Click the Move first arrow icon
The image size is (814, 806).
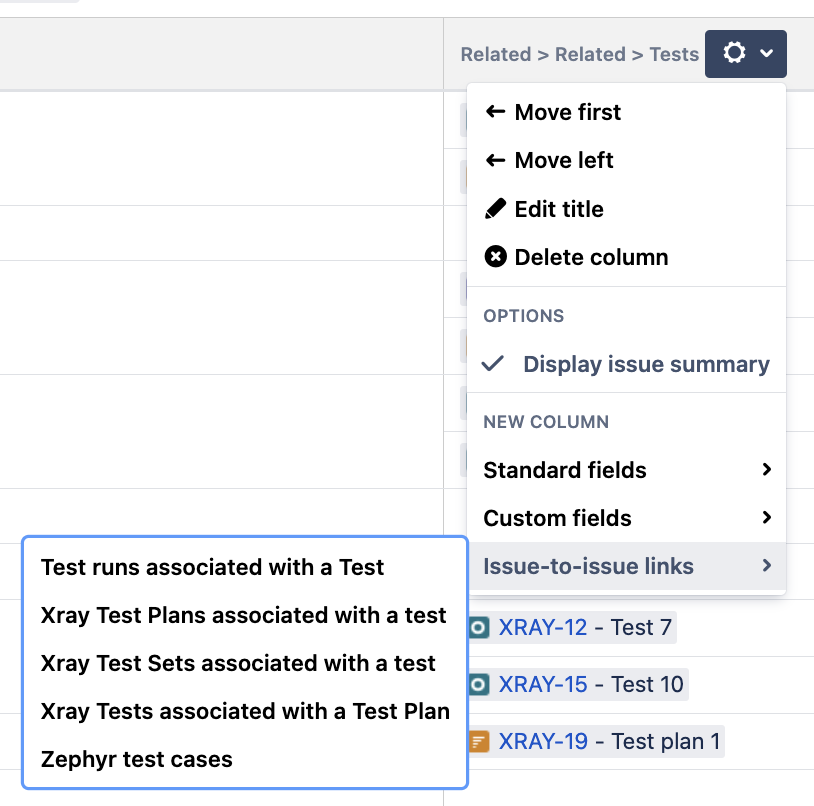tap(495, 112)
